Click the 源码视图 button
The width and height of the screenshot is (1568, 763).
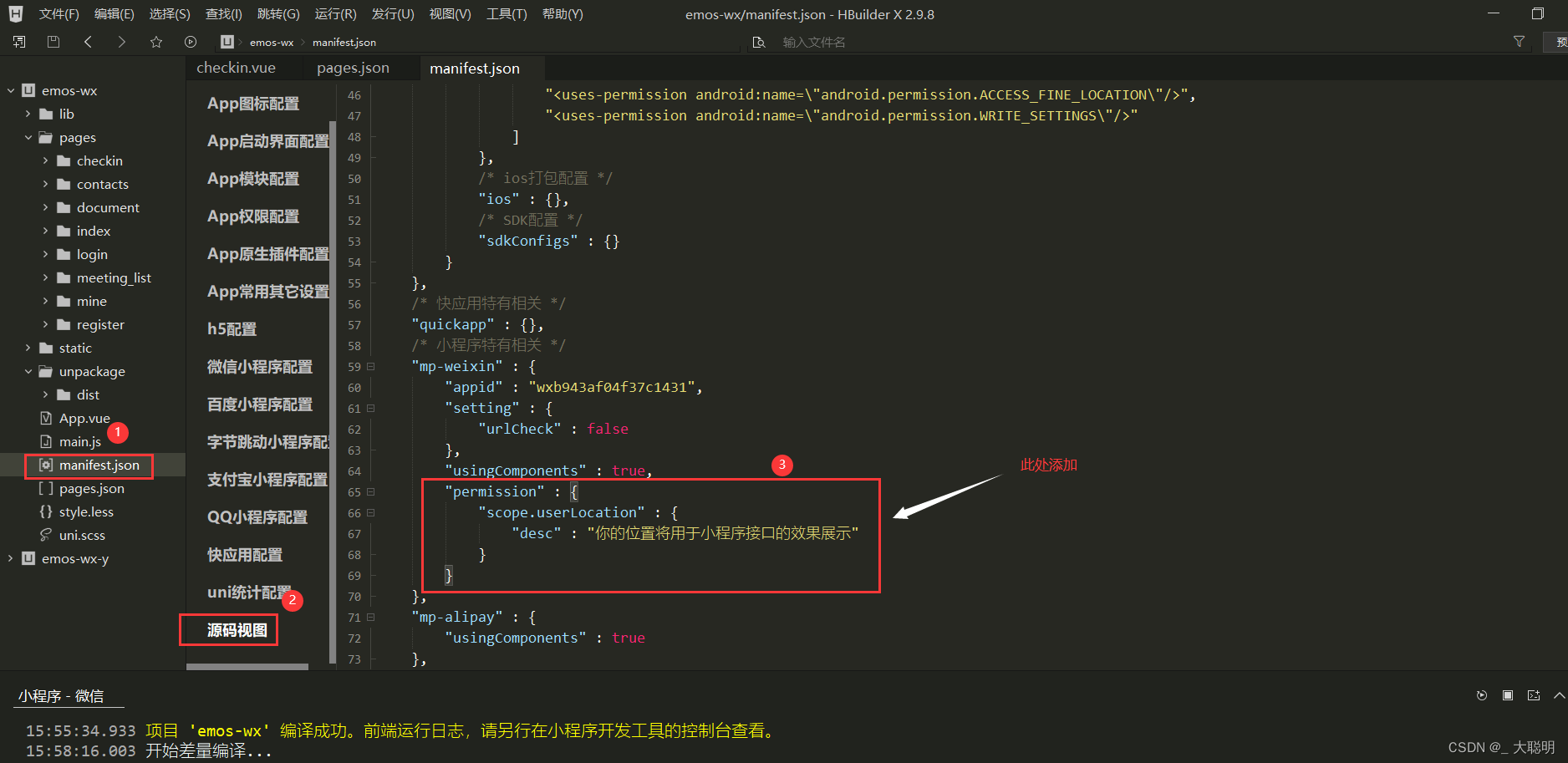[228, 629]
